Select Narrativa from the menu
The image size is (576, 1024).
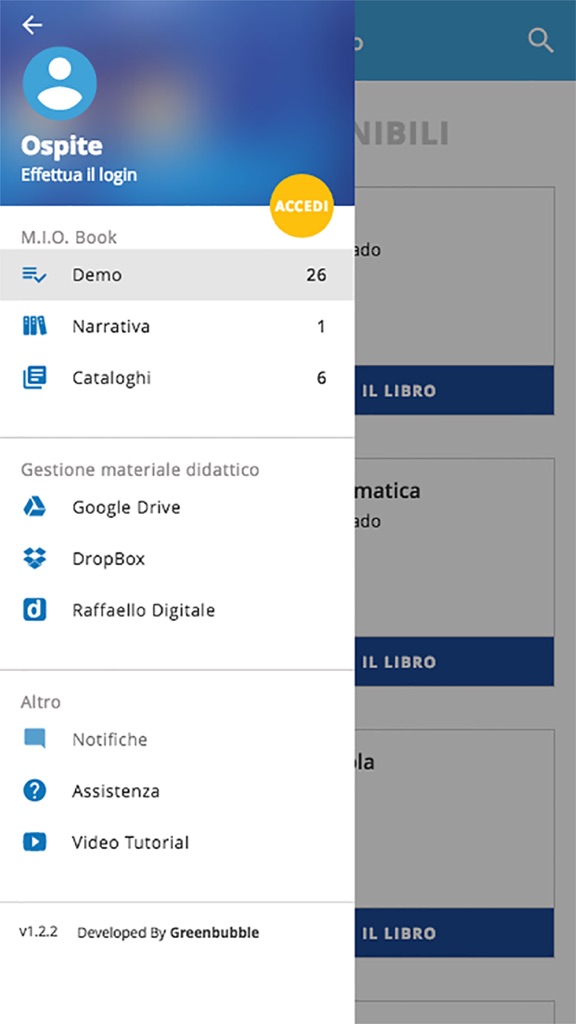click(177, 326)
